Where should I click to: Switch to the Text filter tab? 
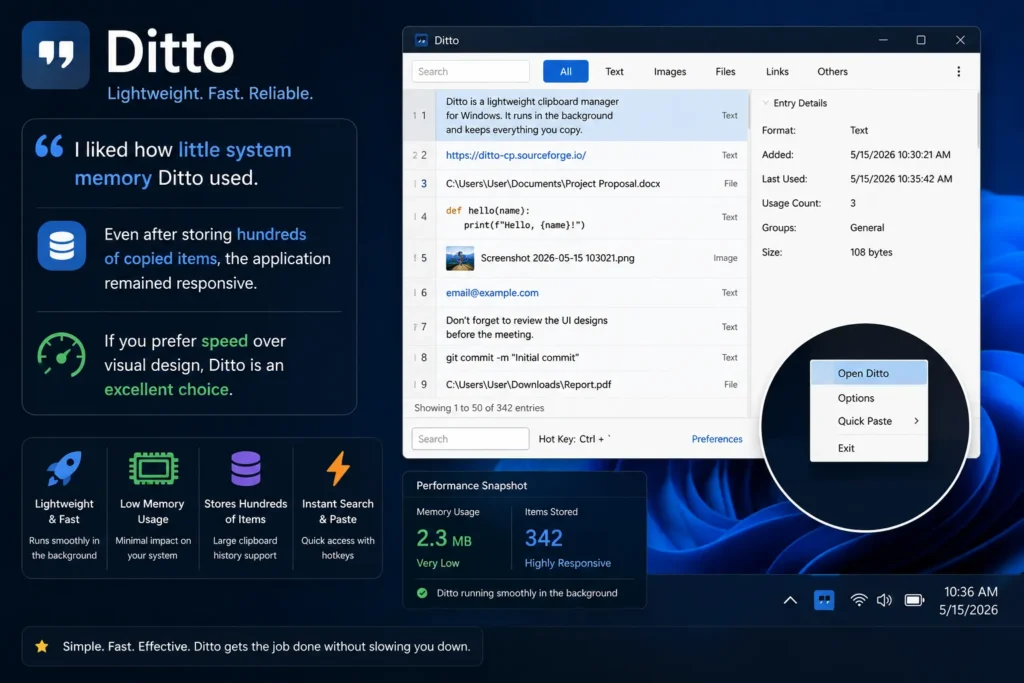(614, 71)
